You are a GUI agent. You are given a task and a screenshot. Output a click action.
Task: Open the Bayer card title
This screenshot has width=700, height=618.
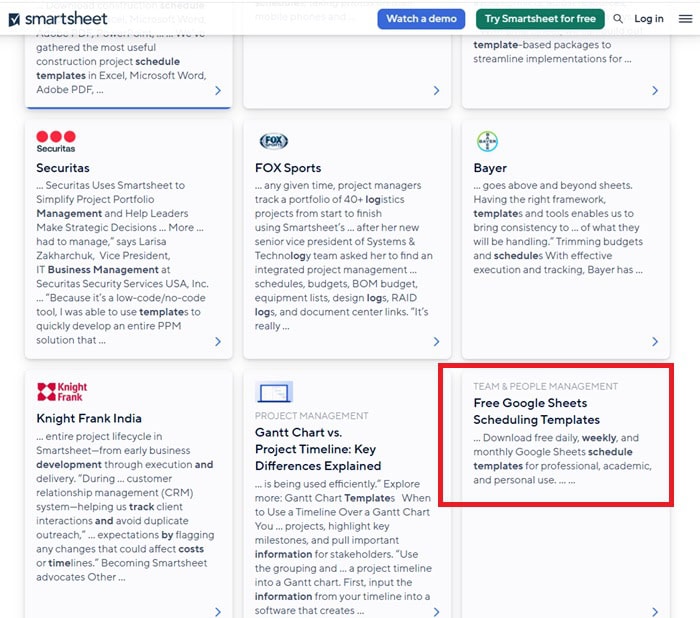490,168
